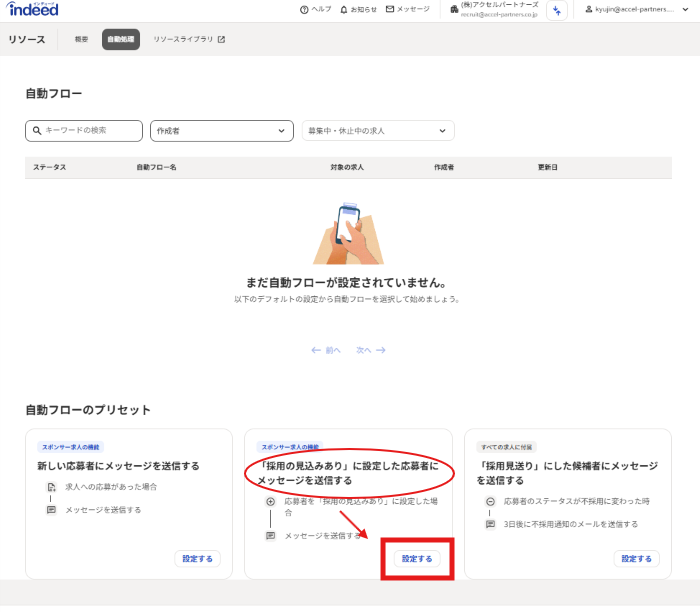Open notifications bell (お知らせ)
Viewport: 700px width, 612px height.
point(358,9)
